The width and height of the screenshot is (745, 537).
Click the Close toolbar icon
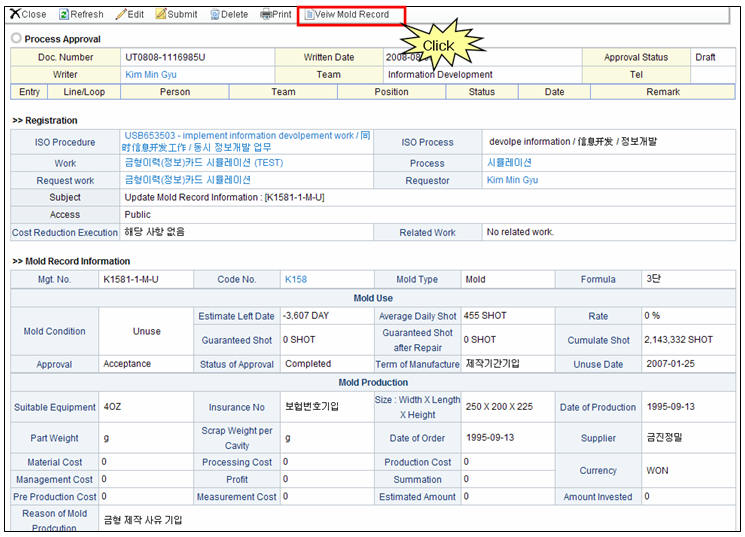click(16, 15)
